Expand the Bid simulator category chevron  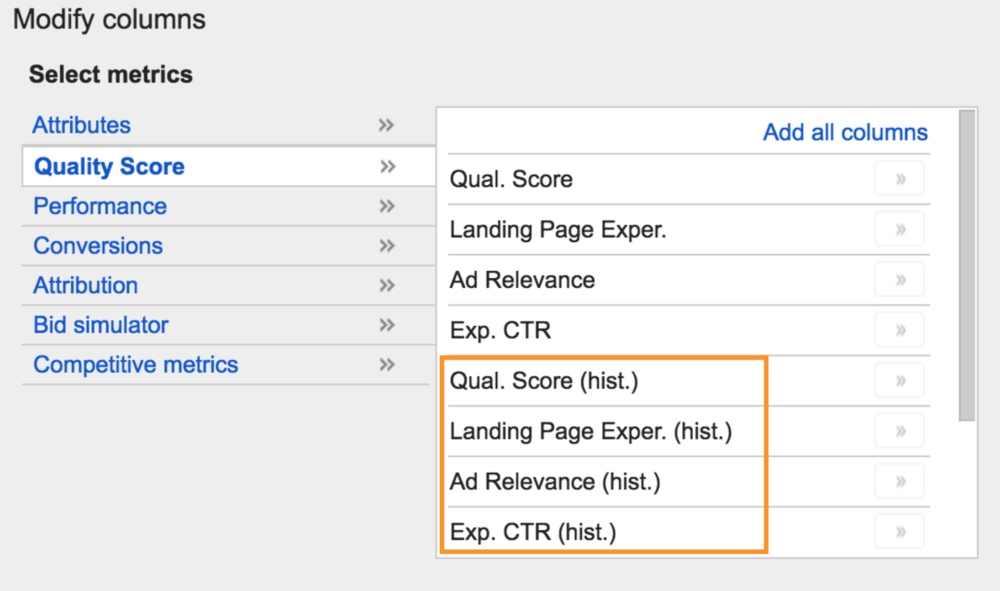[x=387, y=324]
